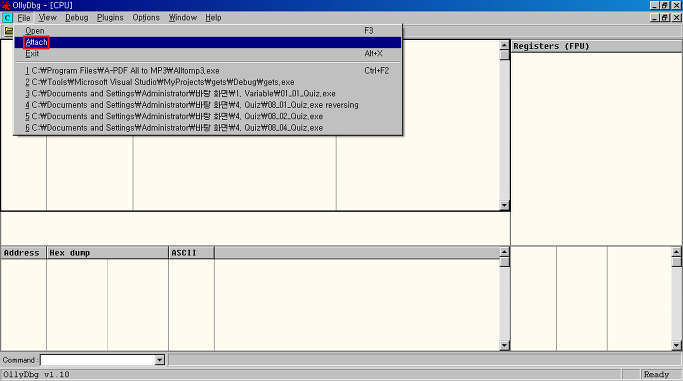683x381 pixels.
Task: Click the OllyDbg title bar app icon
Action: coord(6,5)
